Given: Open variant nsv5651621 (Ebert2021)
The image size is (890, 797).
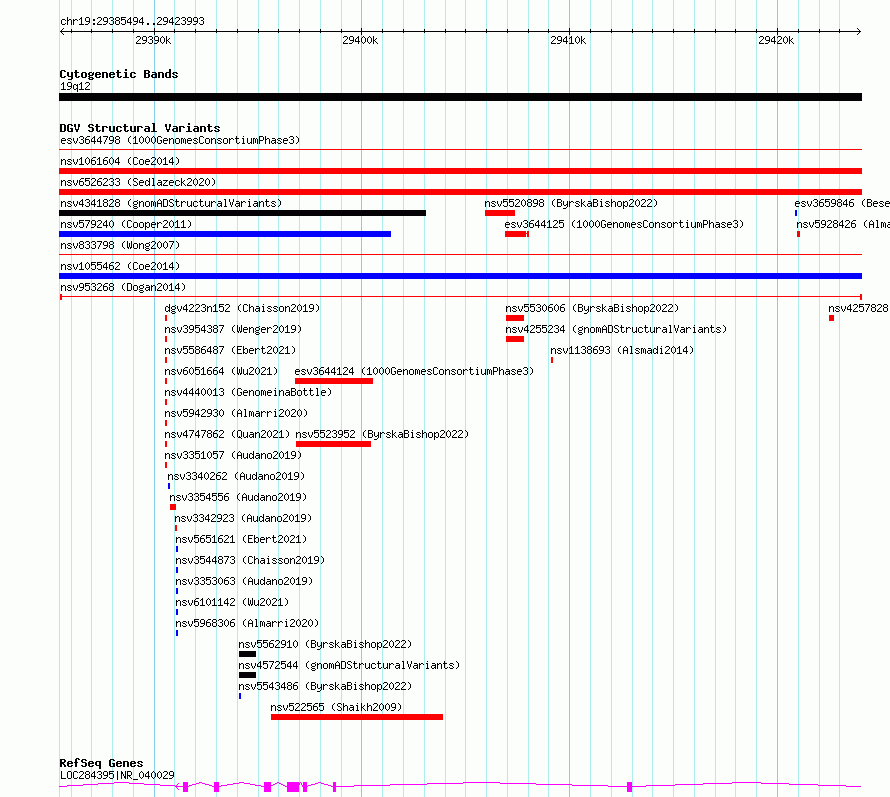Looking at the screenshot, I should 241,539.
